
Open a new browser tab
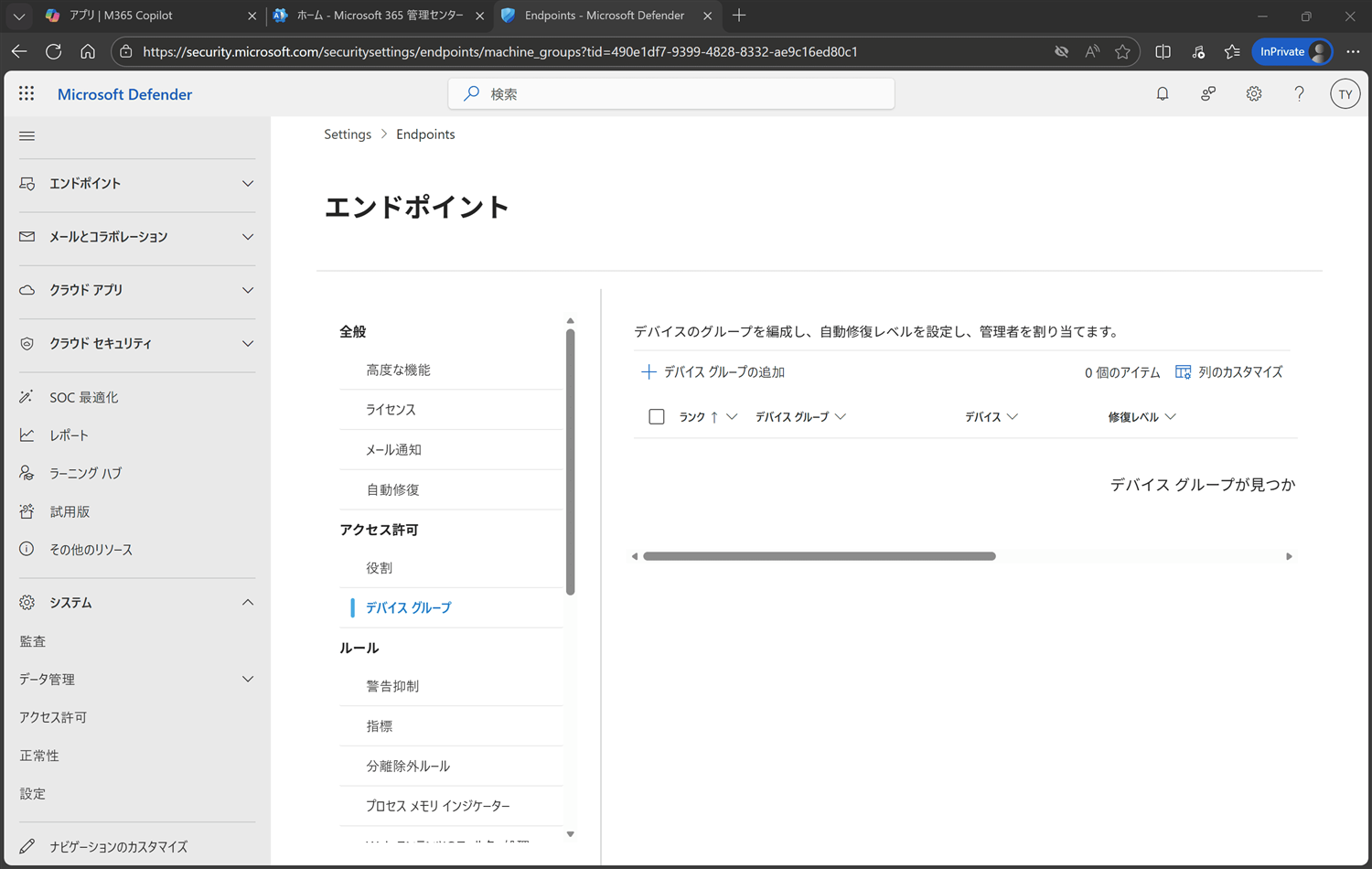click(x=739, y=16)
